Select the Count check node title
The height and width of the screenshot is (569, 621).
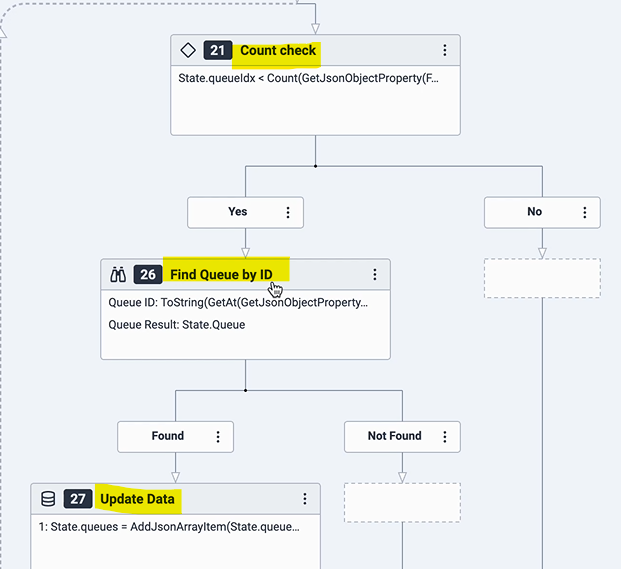click(278, 50)
